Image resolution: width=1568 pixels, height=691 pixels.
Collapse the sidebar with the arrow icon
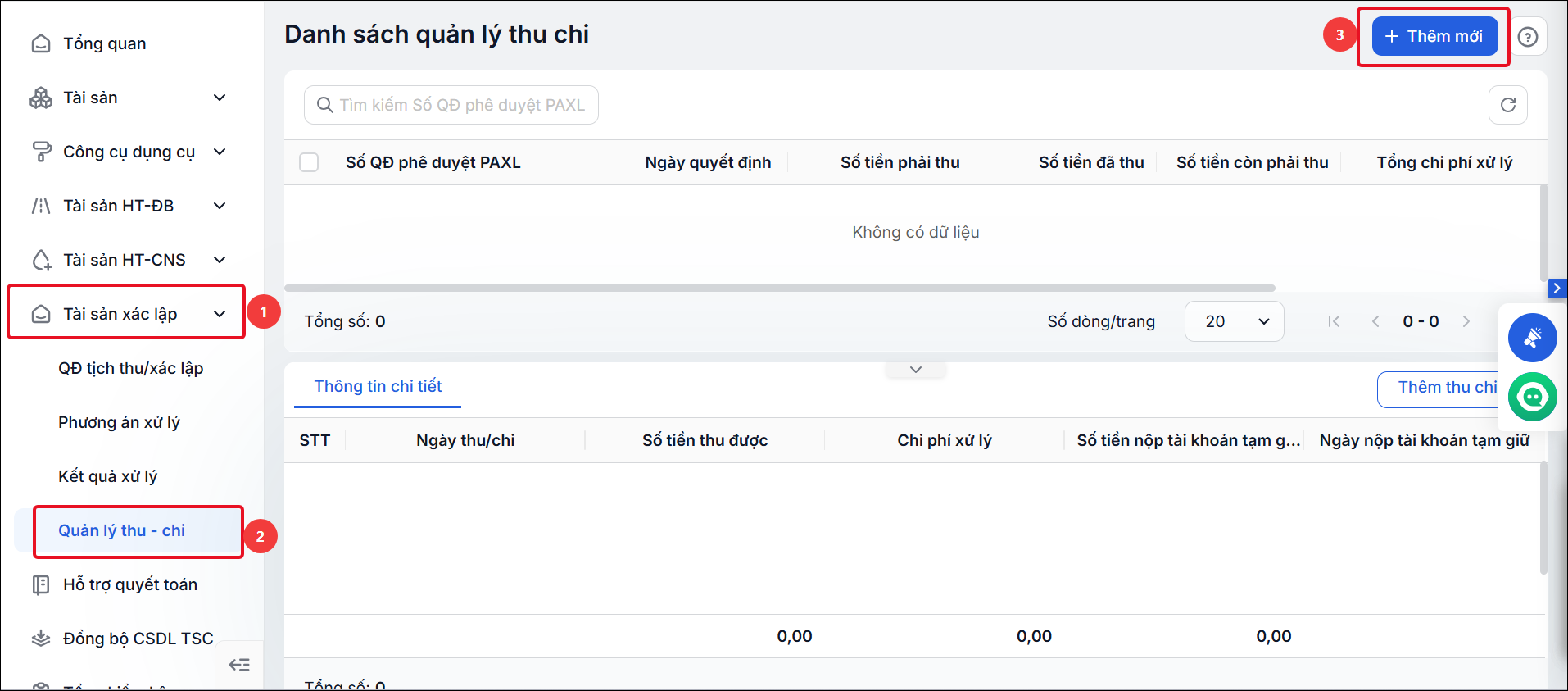pos(239,665)
